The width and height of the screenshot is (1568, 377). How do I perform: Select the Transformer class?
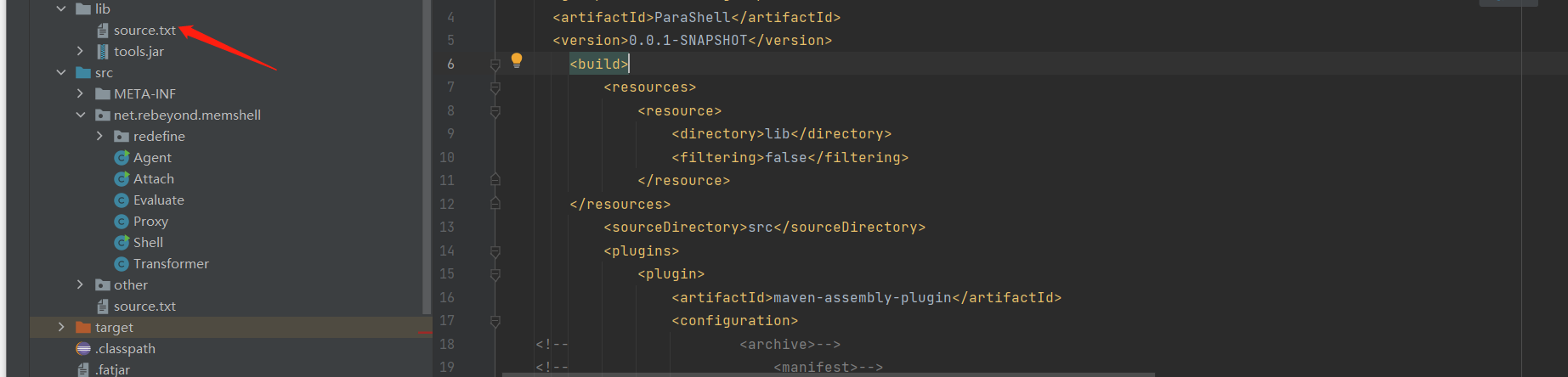pyautogui.click(x=170, y=264)
